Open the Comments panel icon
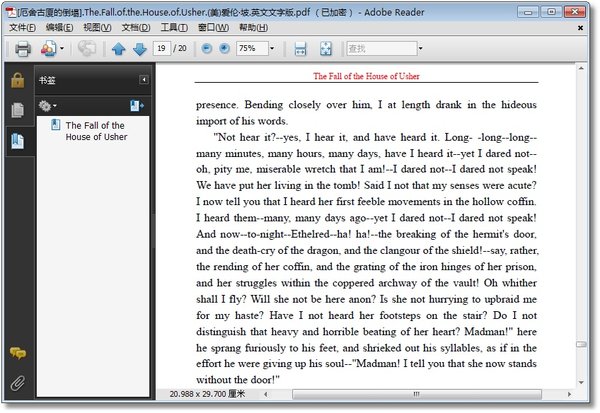Image resolution: width=600 pixels, height=413 pixels. pyautogui.click(x=18, y=353)
